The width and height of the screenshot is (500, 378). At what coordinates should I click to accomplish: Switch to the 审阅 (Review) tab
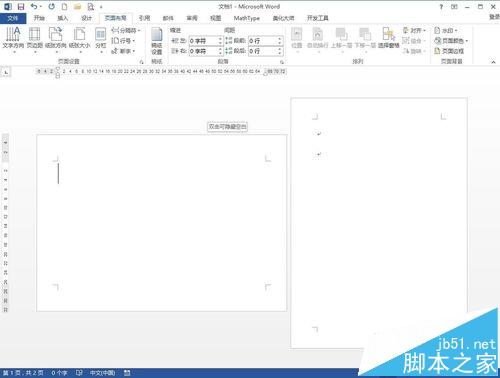pos(192,18)
